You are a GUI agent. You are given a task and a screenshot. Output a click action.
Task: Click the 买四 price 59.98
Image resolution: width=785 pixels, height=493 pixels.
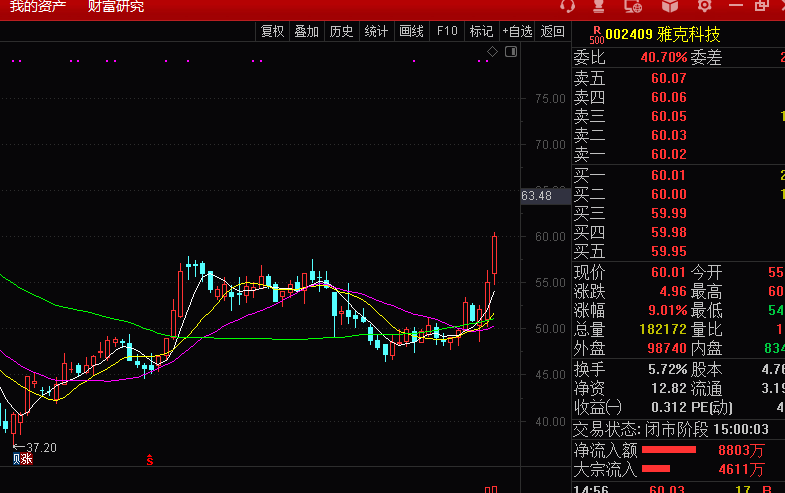point(669,232)
